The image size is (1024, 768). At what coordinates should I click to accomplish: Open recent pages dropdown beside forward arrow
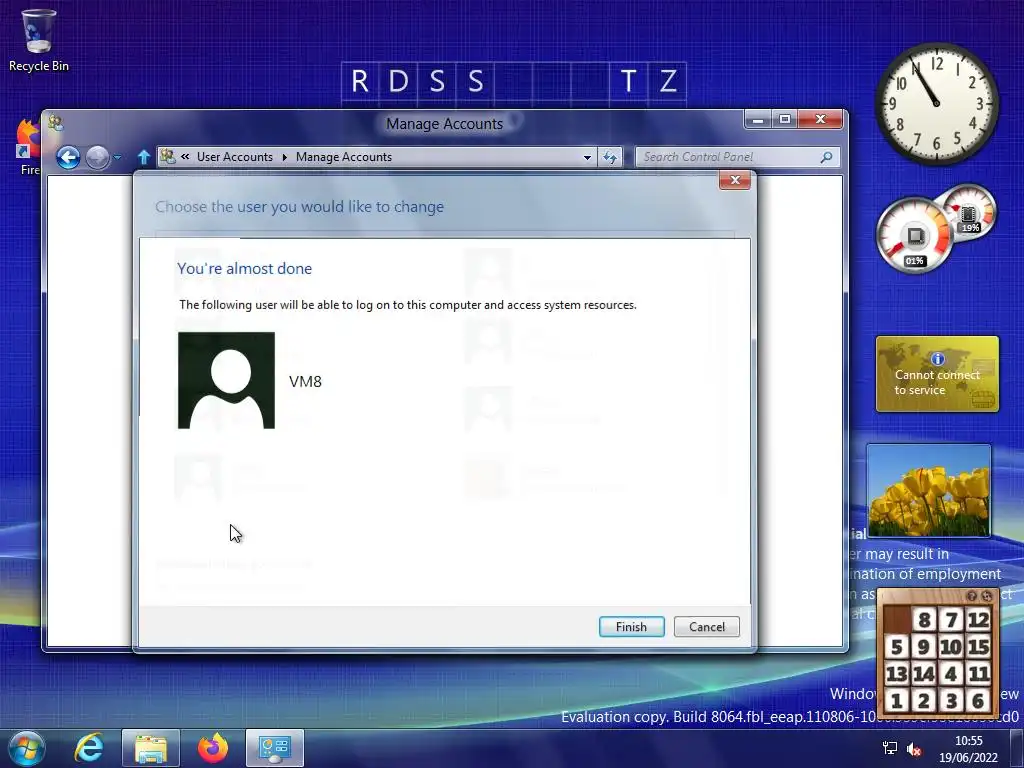click(x=118, y=157)
